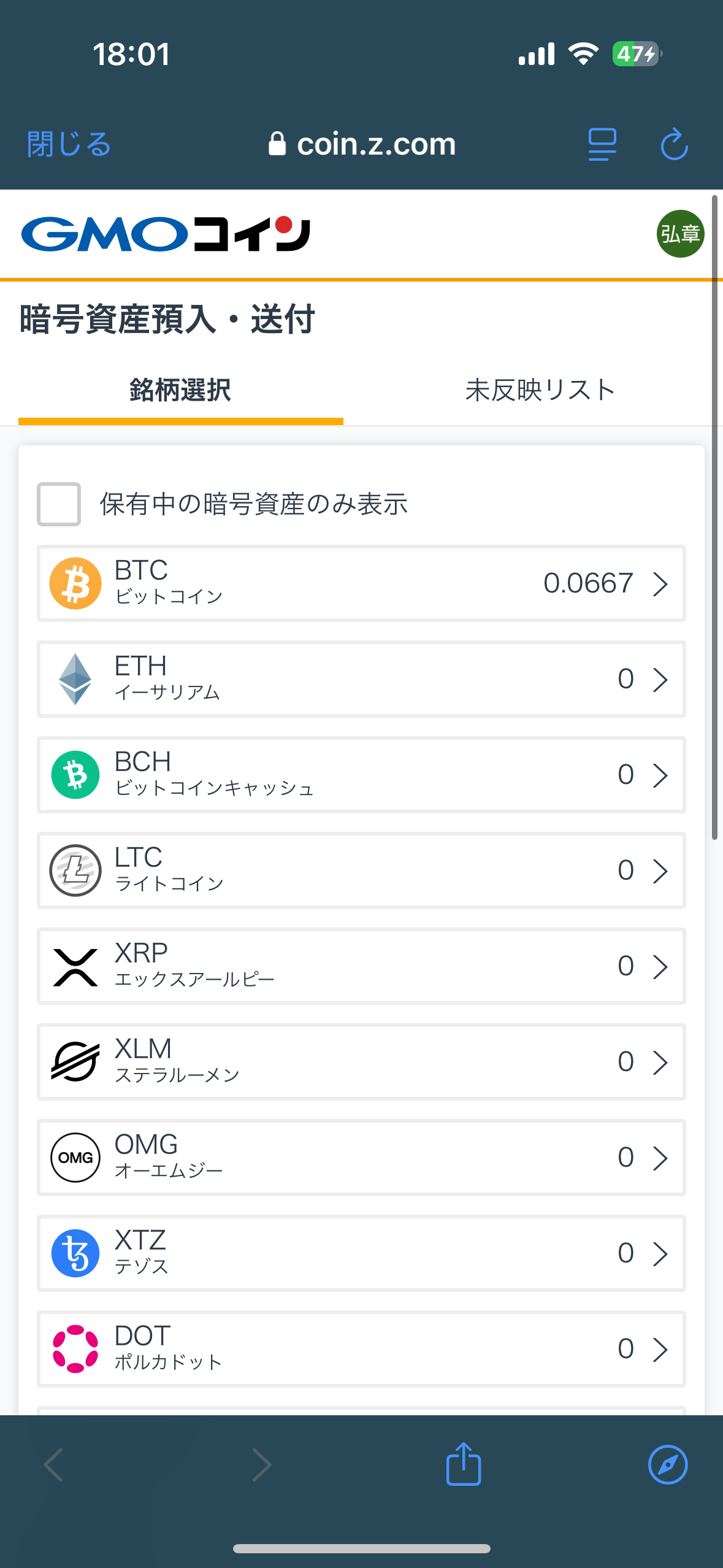Tap the Stellar Lumen XLM icon
The image size is (723, 1568).
75,1062
